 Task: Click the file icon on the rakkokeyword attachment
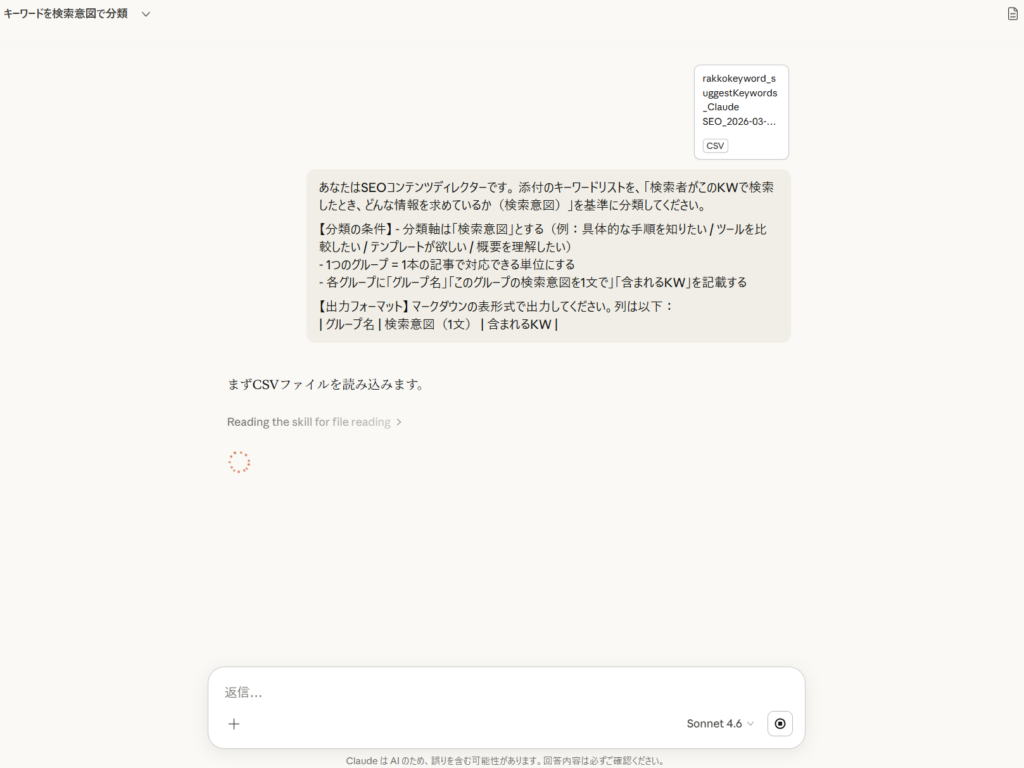[x=714, y=145]
